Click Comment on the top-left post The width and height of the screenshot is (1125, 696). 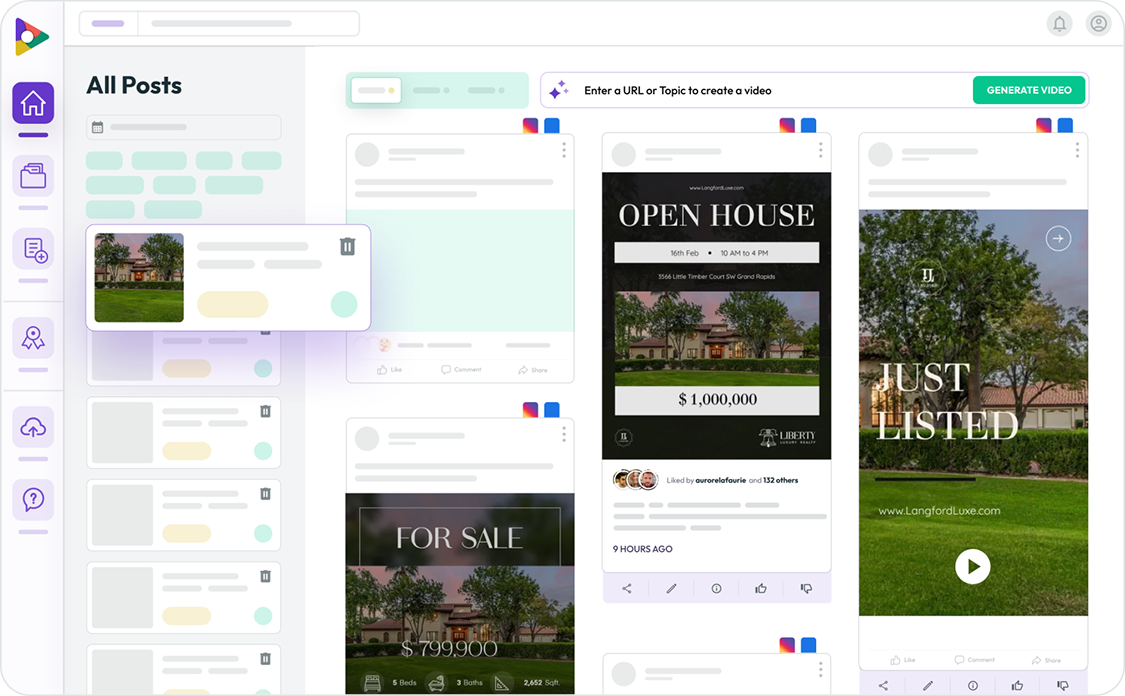tap(461, 370)
